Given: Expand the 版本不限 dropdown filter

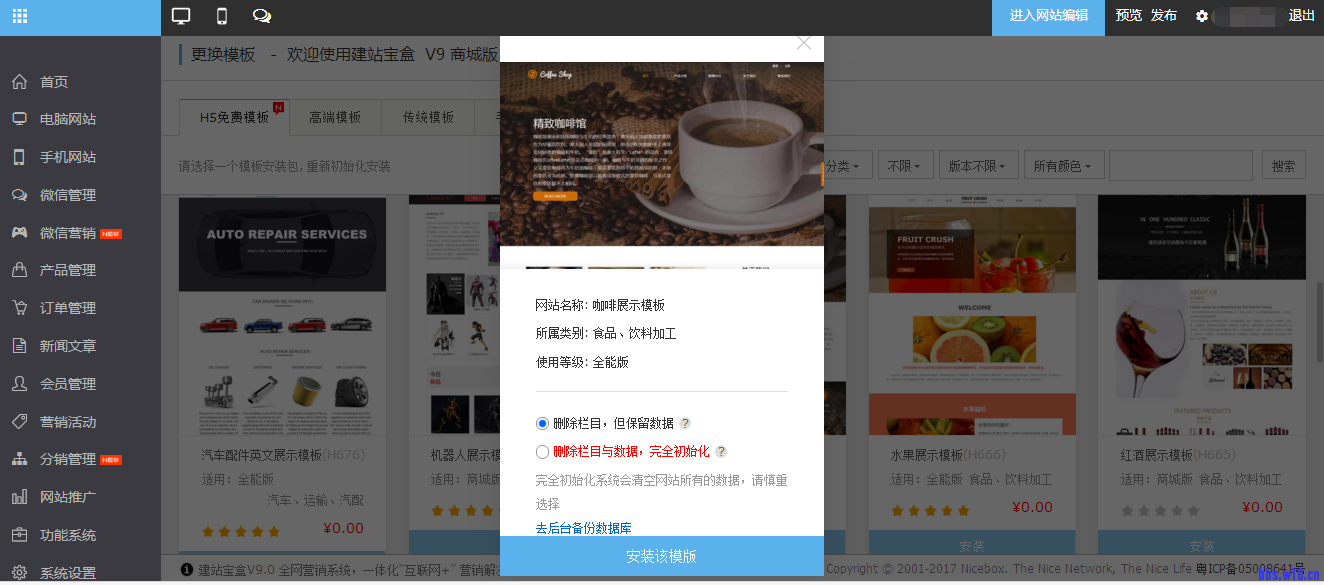Looking at the screenshot, I should coord(982,166).
